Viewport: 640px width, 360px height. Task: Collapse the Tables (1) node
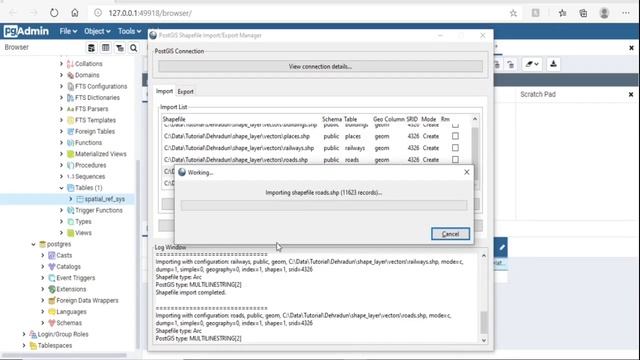pos(62,188)
